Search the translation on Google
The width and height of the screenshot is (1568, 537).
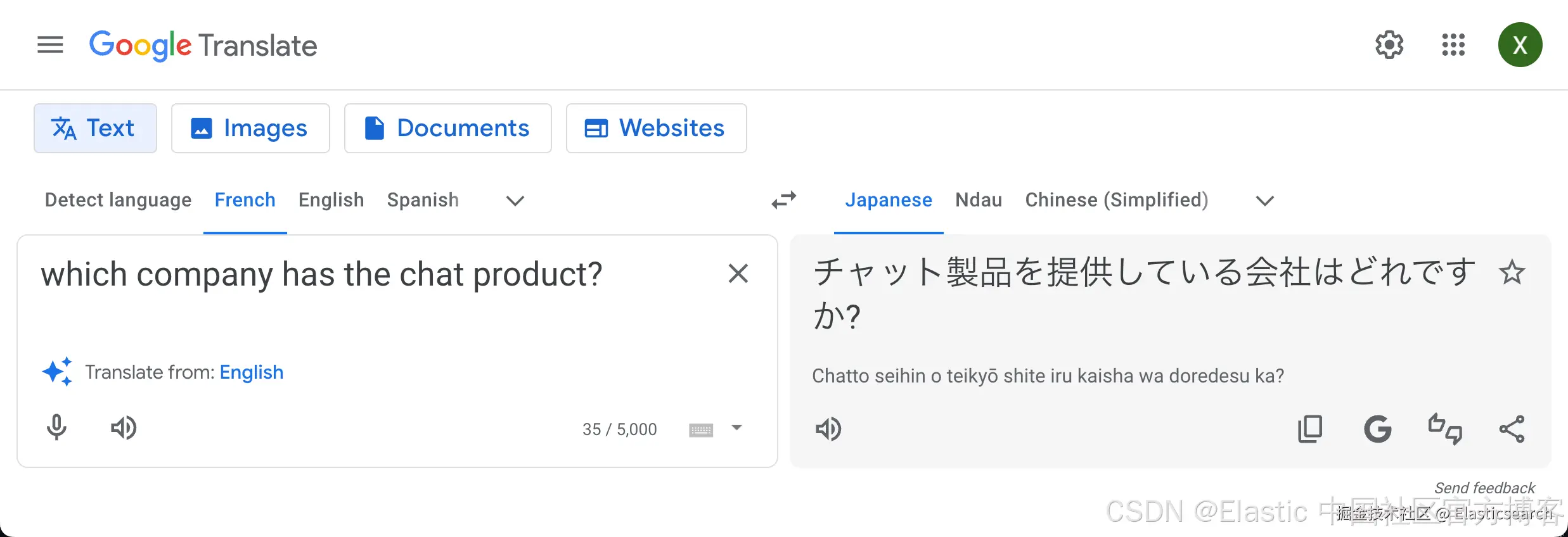(x=1377, y=429)
